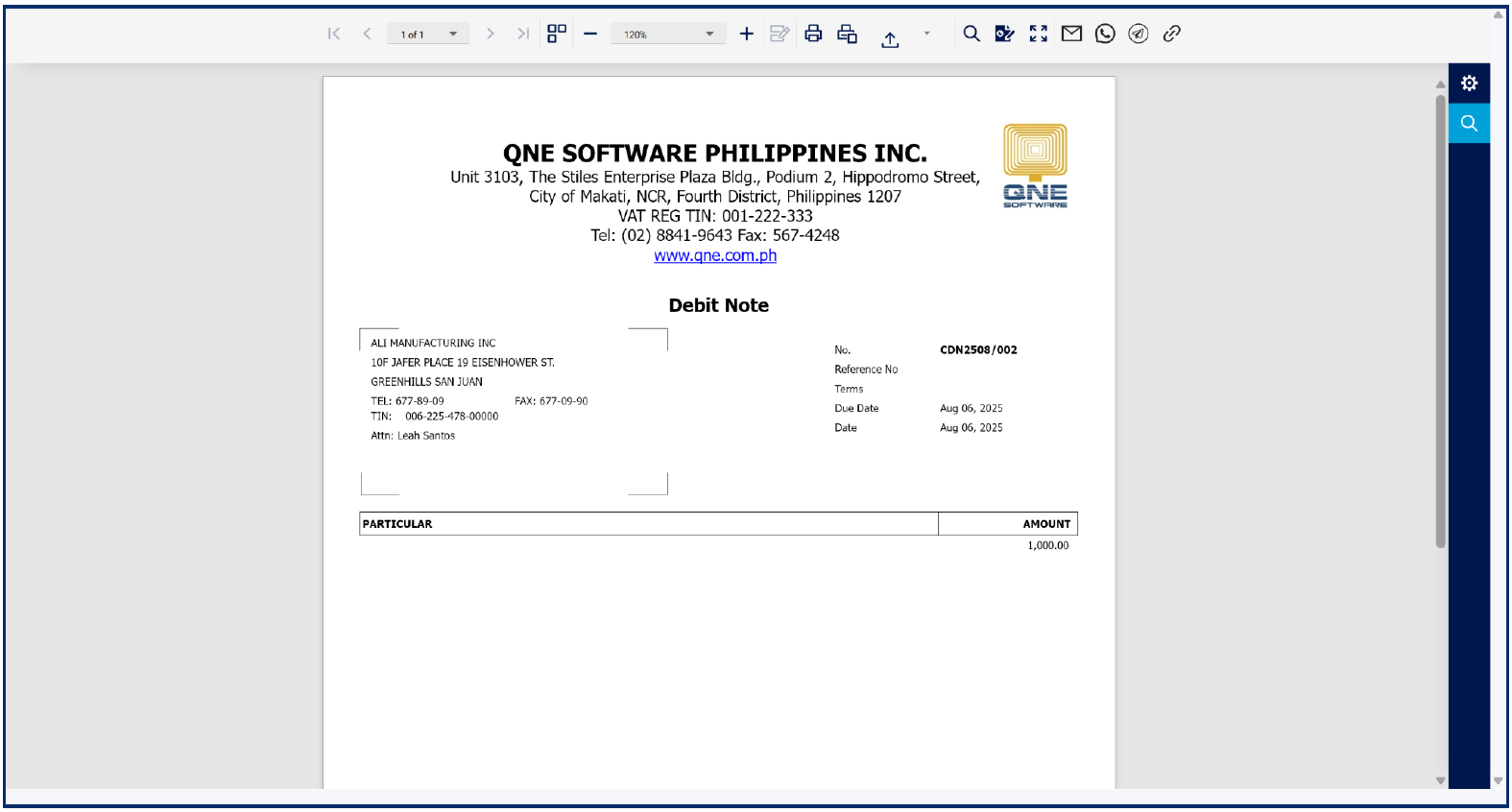Open the search magnifier in toolbar
This screenshot has height=812, width=1512.
pyautogui.click(x=972, y=34)
